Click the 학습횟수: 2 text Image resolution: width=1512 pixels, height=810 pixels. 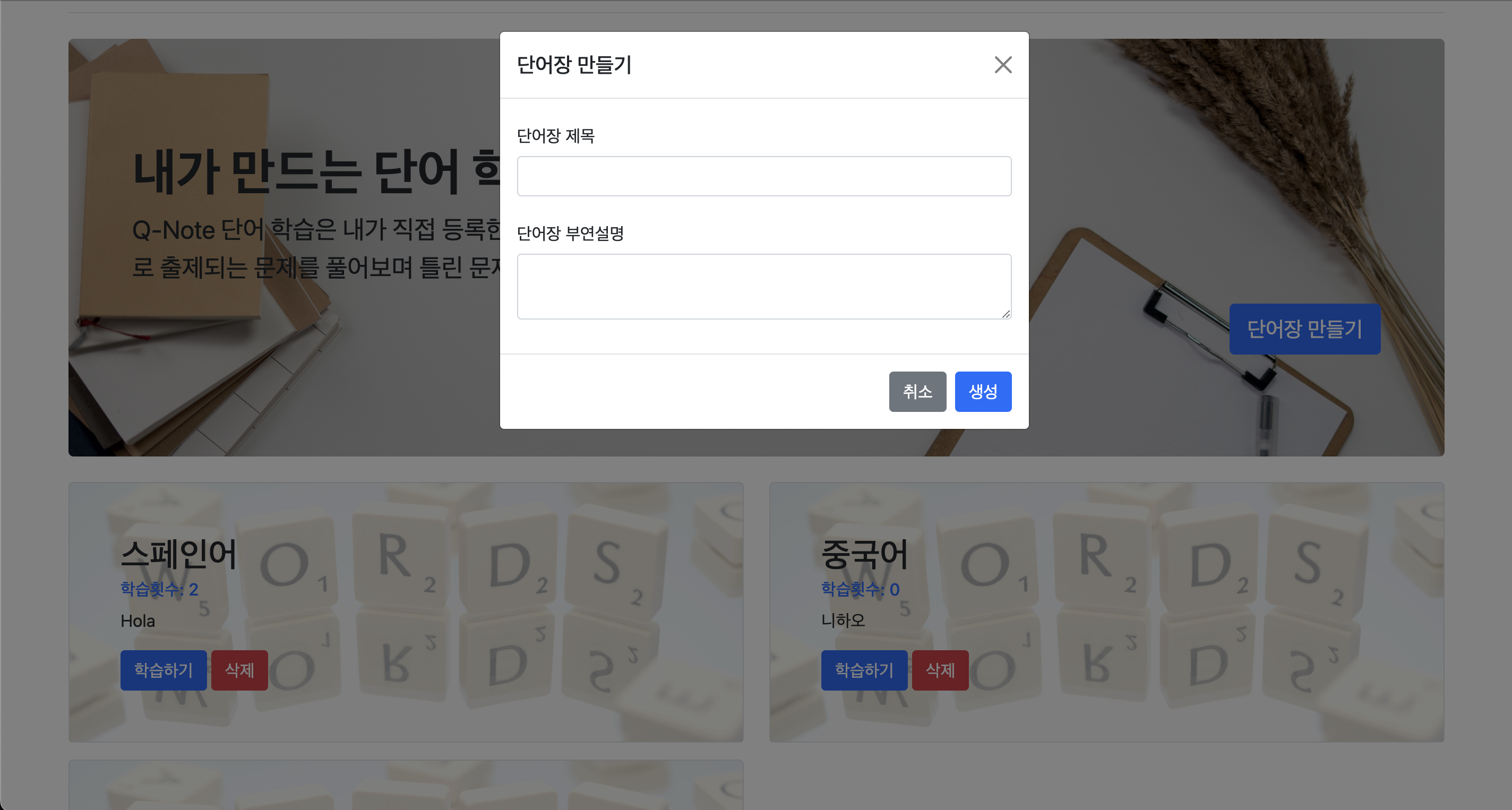point(159,589)
